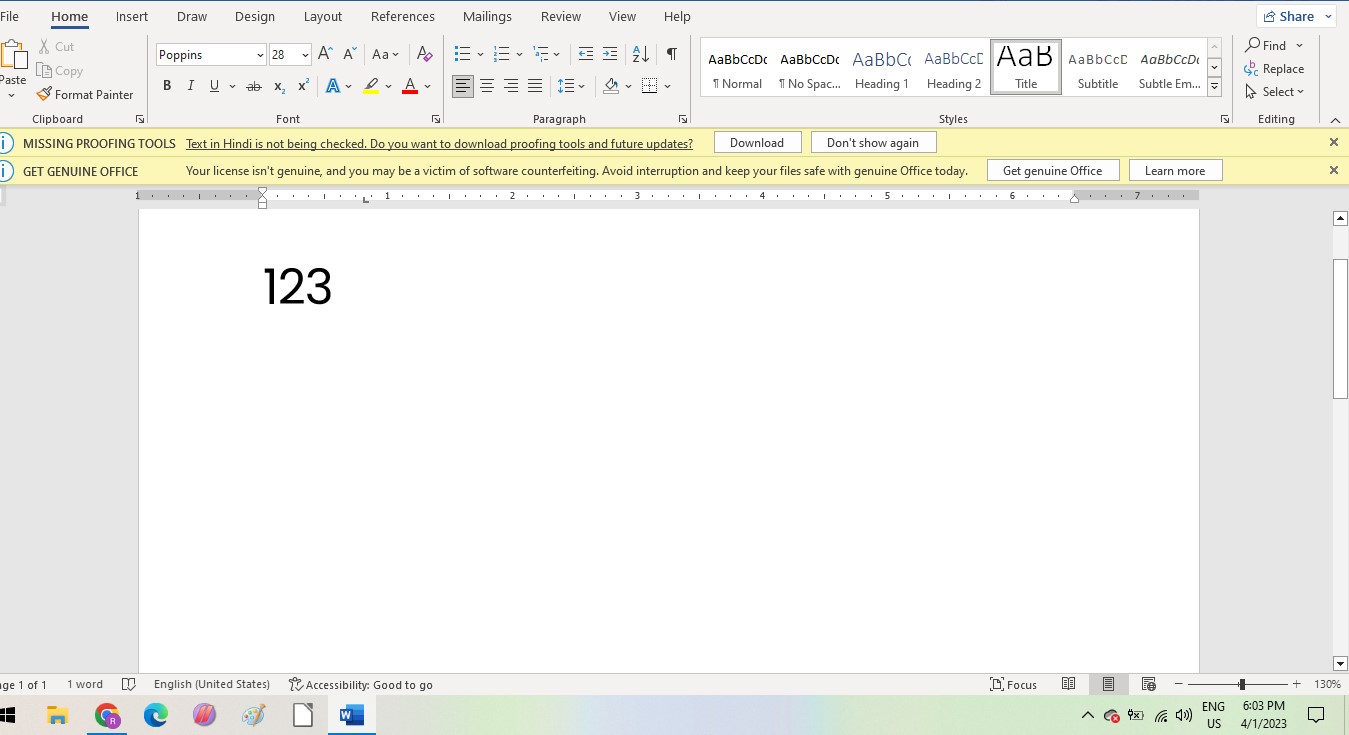Click the Download proofing tools button
The height and width of the screenshot is (735, 1349).
click(756, 143)
